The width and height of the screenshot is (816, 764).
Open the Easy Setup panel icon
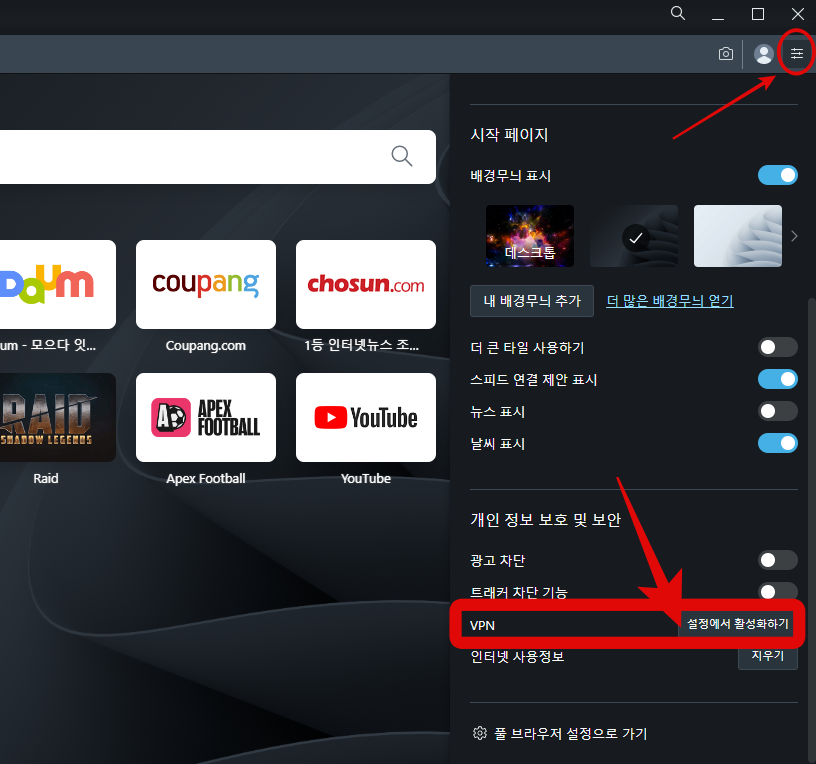795,53
